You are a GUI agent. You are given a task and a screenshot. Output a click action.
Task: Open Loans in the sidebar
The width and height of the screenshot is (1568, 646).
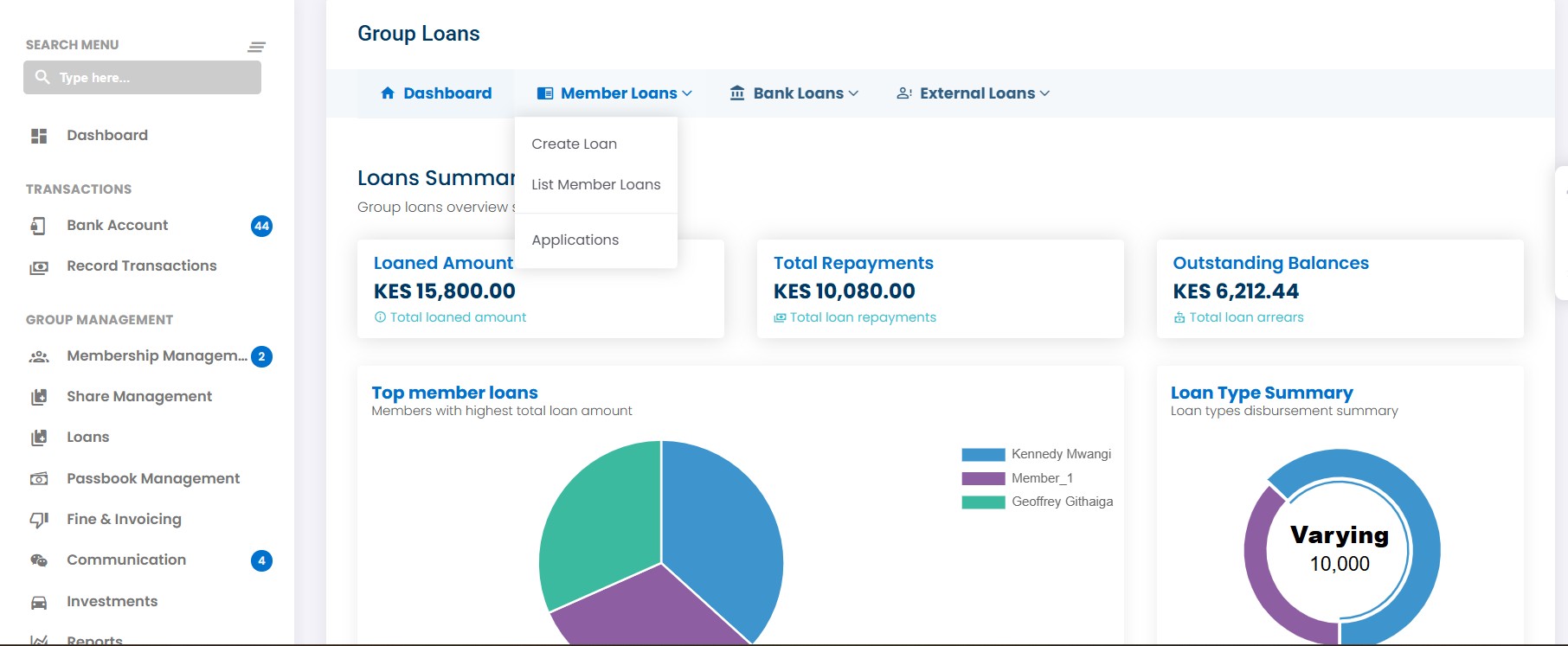[88, 438]
